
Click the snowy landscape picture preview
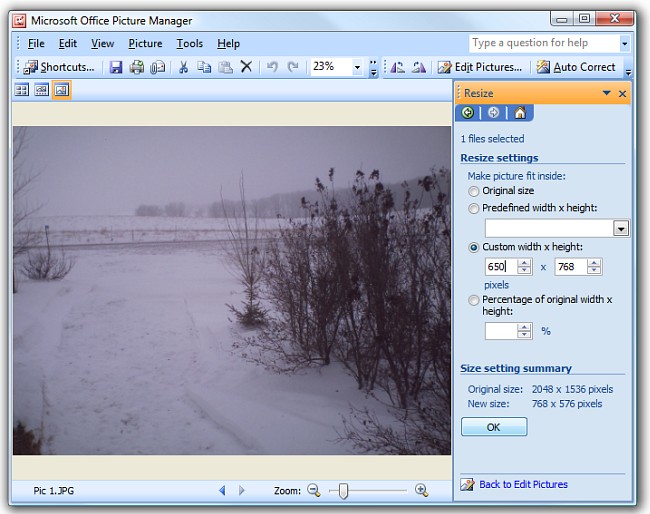pyautogui.click(x=232, y=291)
